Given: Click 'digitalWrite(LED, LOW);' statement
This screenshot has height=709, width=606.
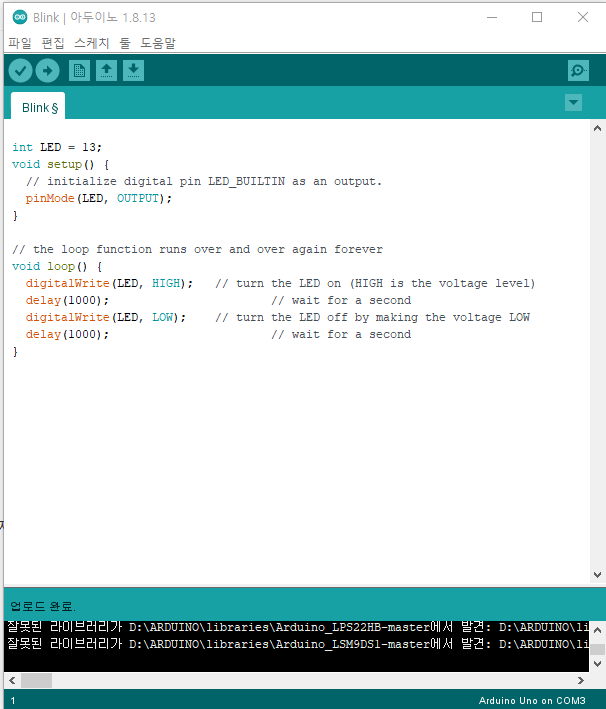Looking at the screenshot, I should 105,317.
